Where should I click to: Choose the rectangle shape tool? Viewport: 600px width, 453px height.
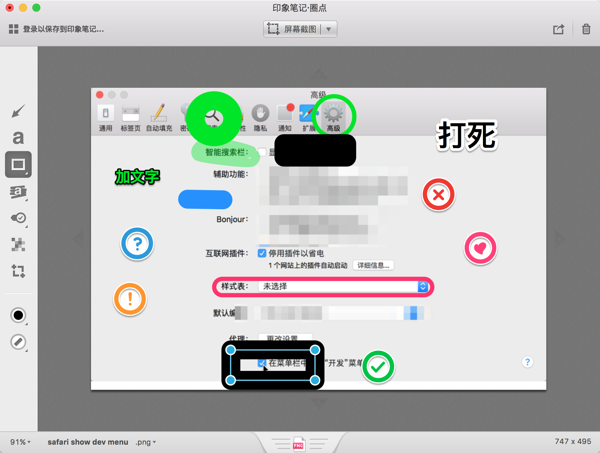click(x=18, y=165)
